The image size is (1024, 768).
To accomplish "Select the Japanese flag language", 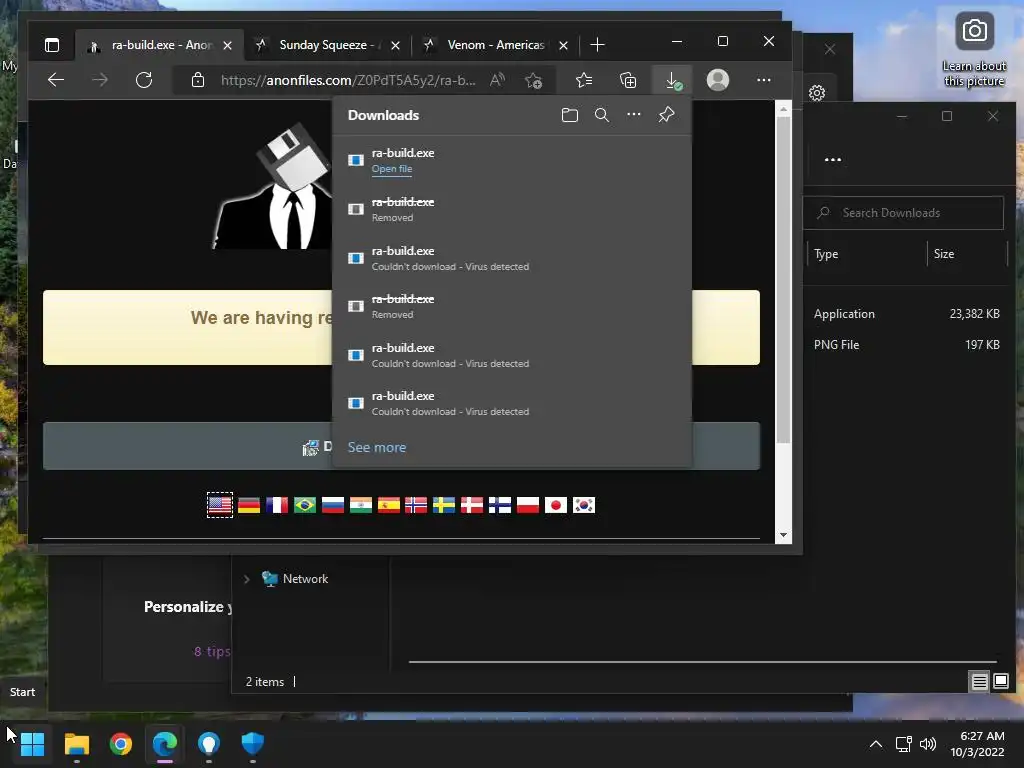I will point(556,505).
